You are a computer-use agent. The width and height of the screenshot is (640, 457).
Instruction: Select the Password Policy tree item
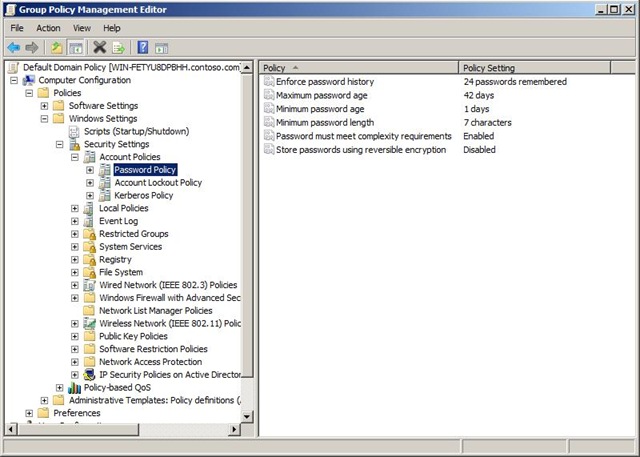point(145,170)
